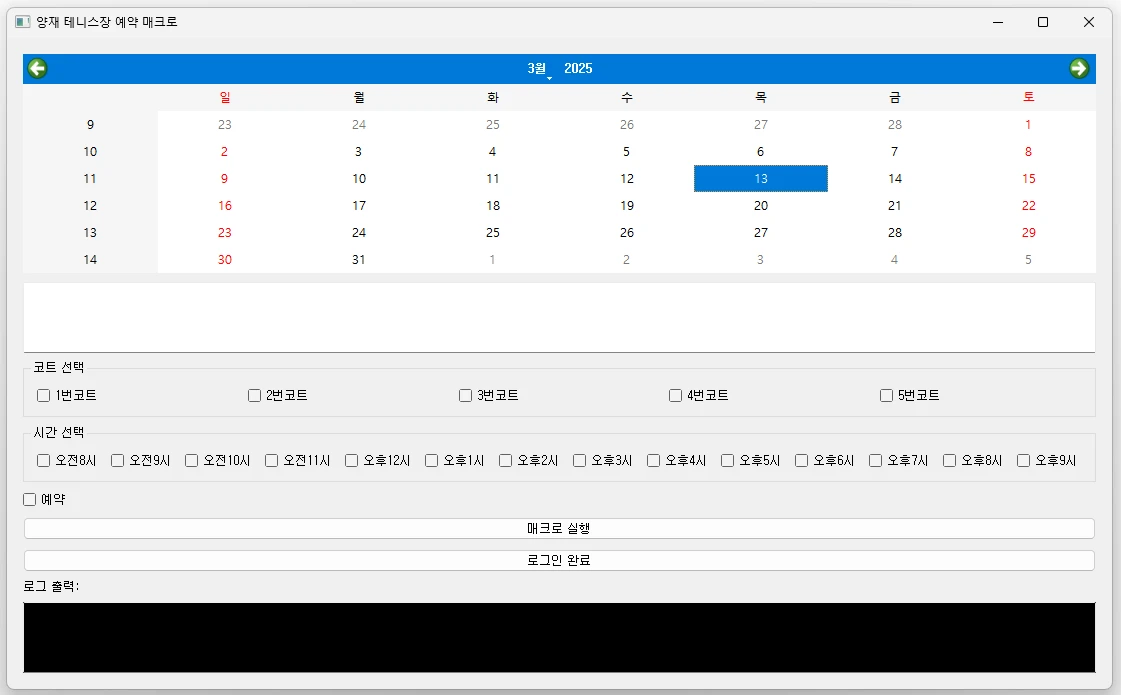
Task: Select the 오후12시 time slot
Action: click(351, 460)
